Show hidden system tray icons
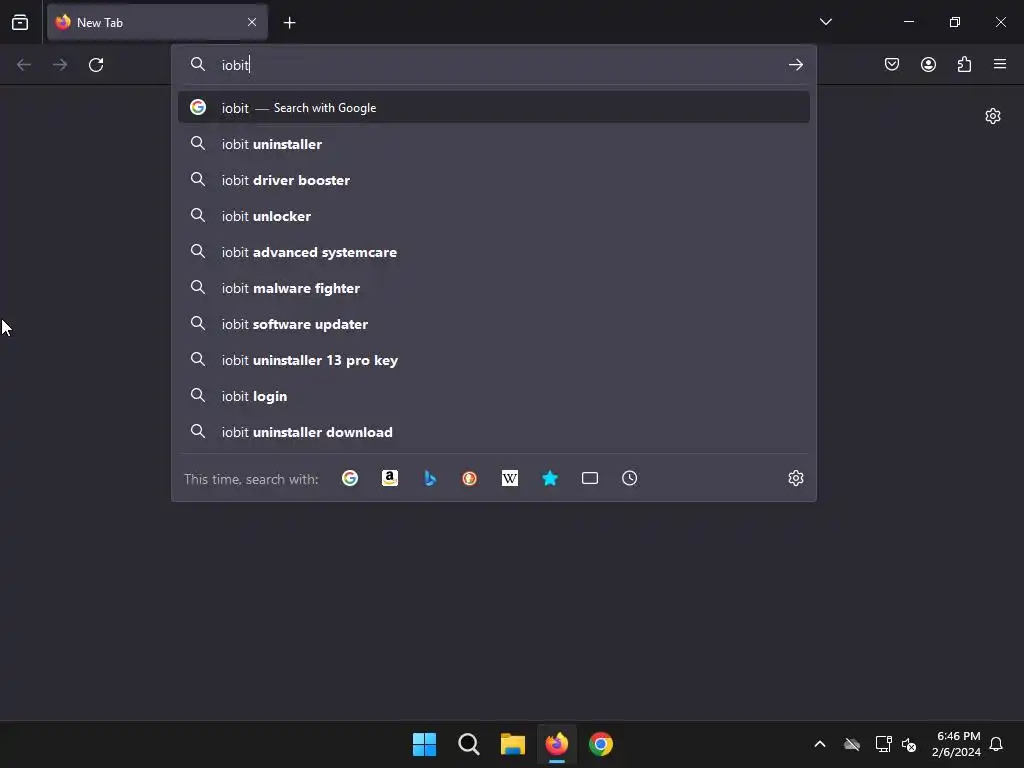The image size is (1024, 768). pyautogui.click(x=820, y=744)
